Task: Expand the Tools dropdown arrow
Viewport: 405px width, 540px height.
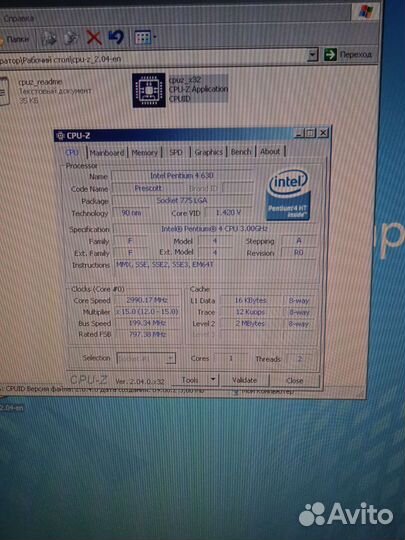Action: click(213, 380)
